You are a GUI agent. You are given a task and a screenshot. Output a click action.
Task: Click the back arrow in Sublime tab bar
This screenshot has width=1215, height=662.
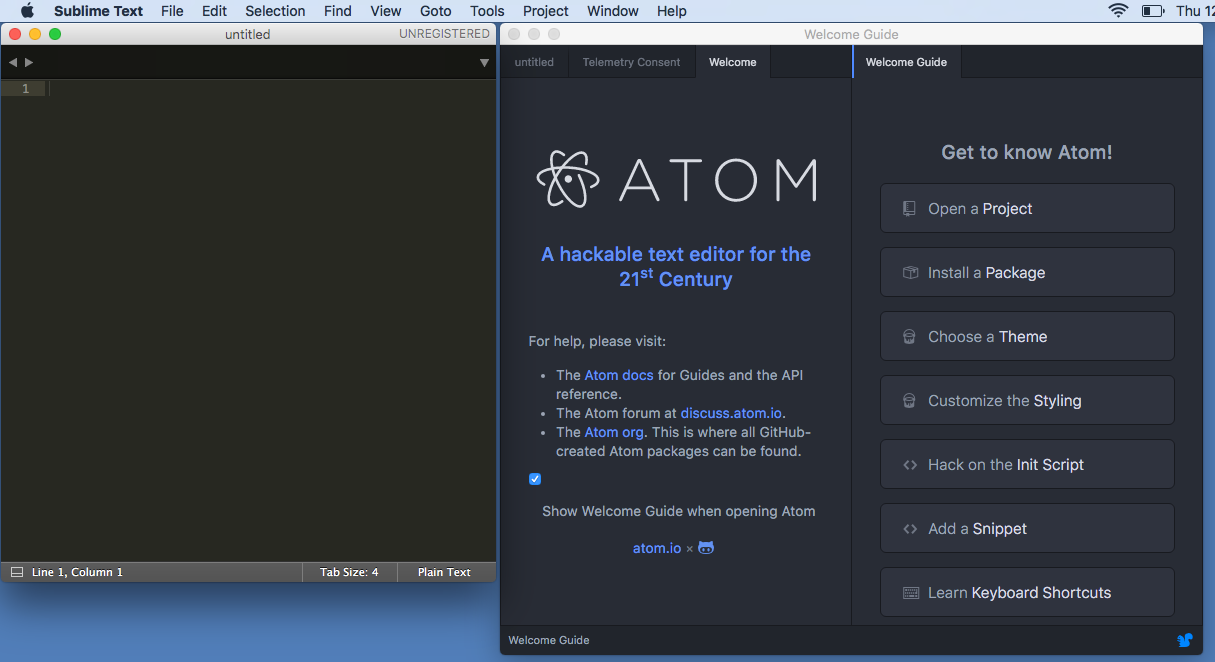click(13, 63)
